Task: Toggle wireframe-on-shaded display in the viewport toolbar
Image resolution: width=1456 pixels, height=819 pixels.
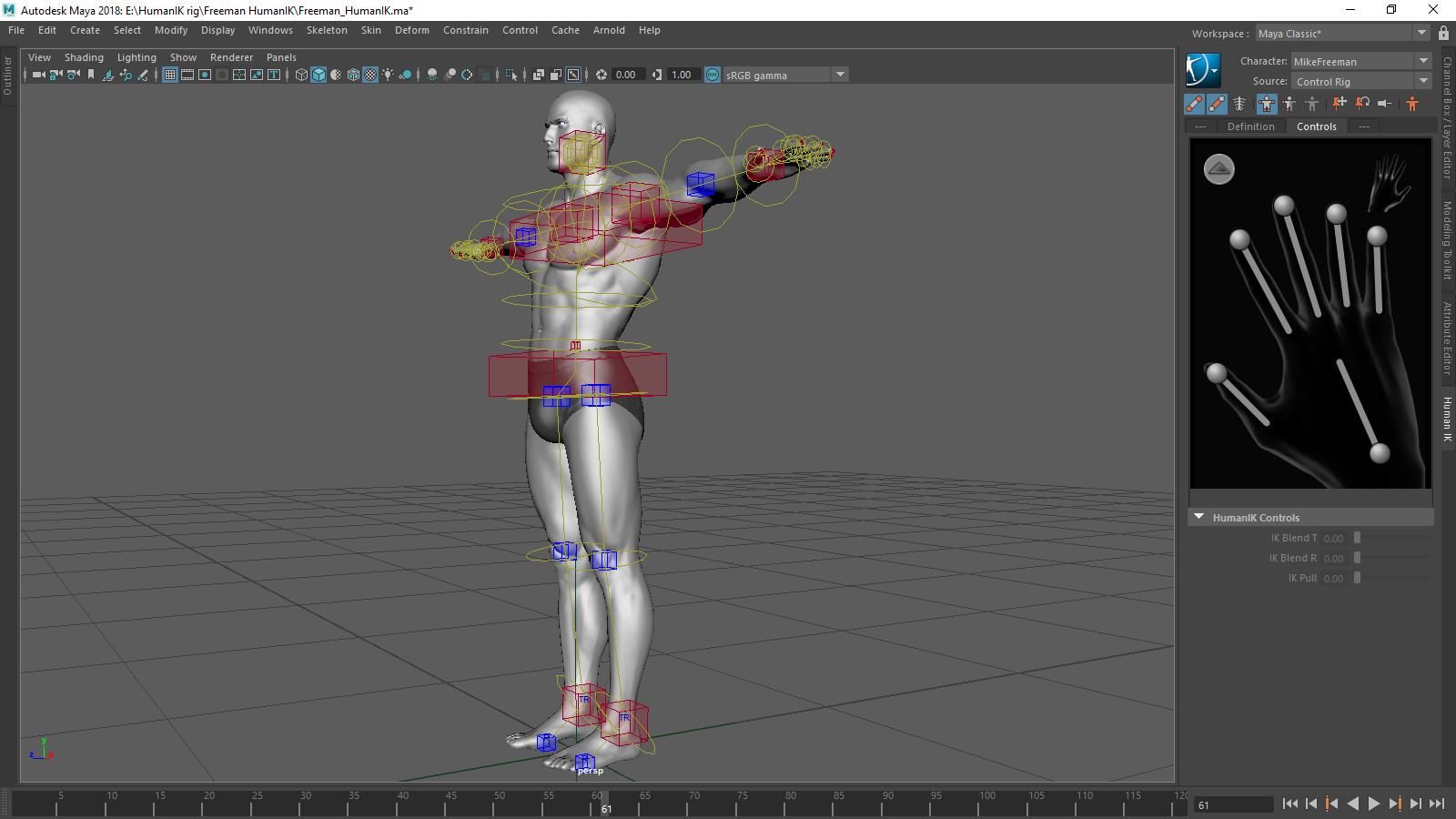Action: tap(335, 75)
